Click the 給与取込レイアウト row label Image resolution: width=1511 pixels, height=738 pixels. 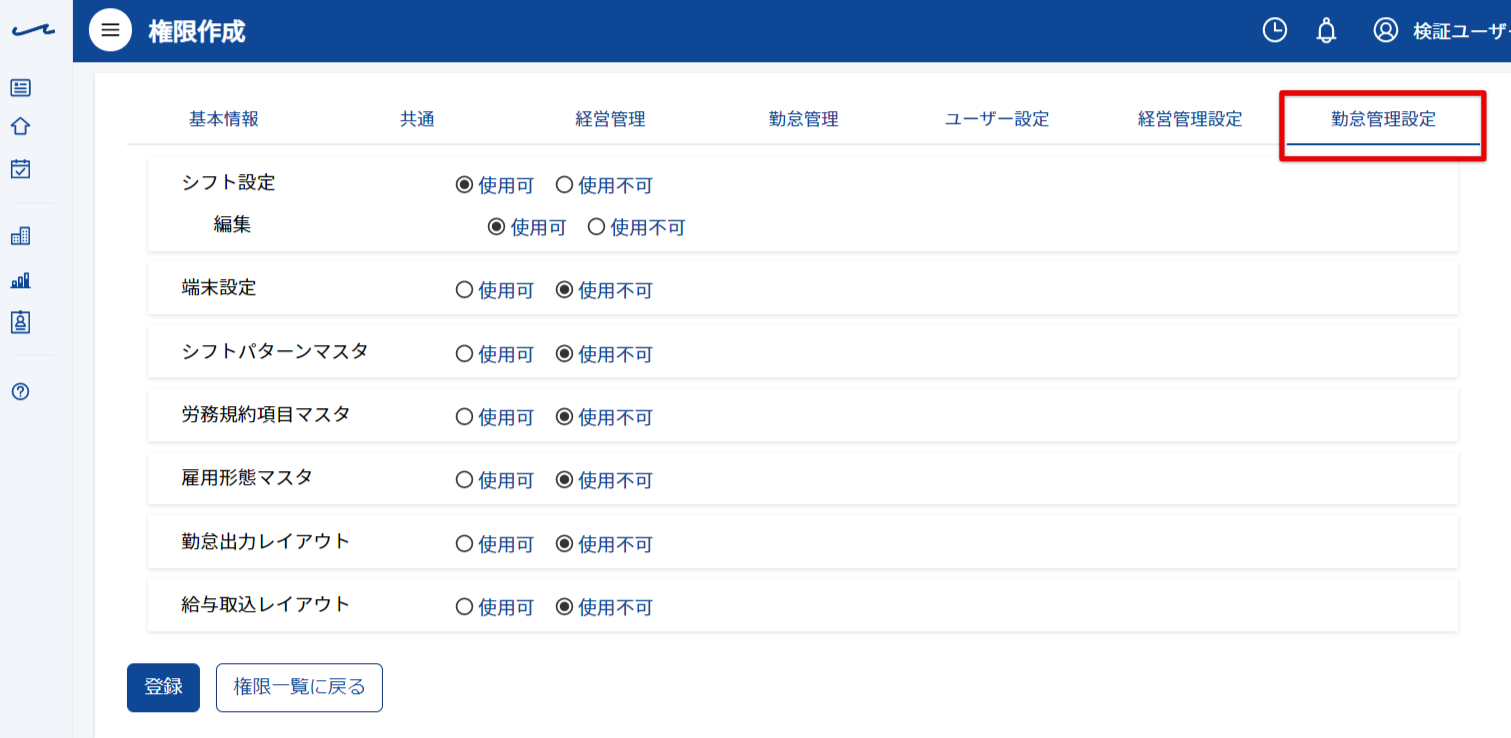pyautogui.click(x=266, y=604)
